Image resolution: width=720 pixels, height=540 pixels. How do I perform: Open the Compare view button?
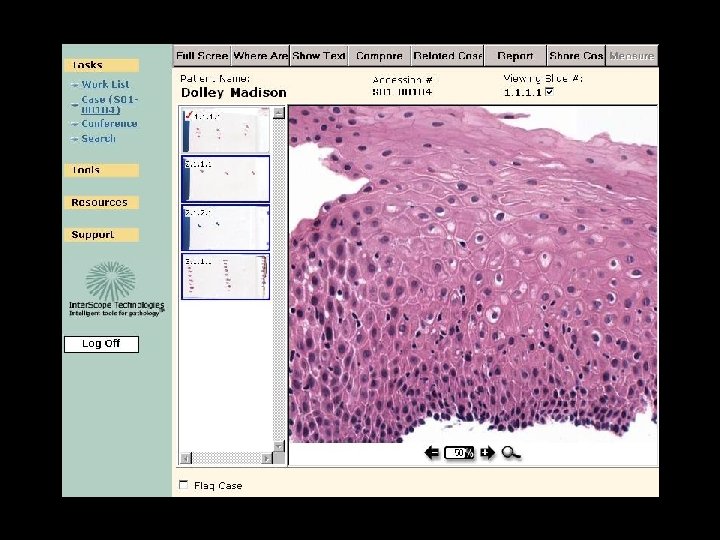(x=379, y=56)
